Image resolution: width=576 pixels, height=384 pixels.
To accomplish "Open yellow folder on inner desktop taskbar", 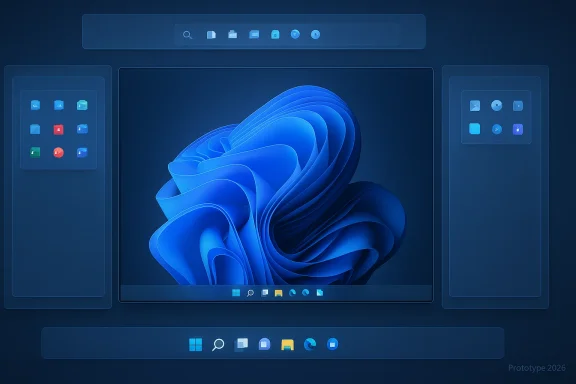I will (x=278, y=293).
